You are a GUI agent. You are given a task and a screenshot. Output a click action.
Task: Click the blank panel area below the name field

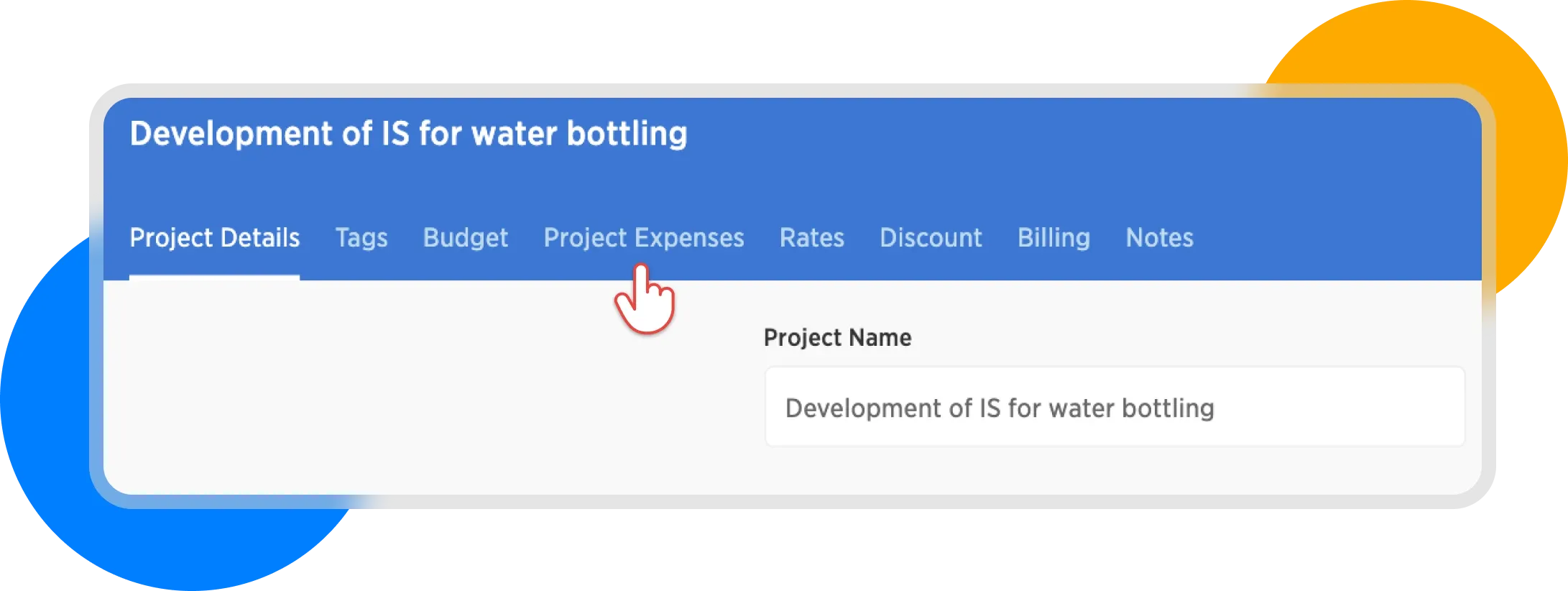pyautogui.click(x=1114, y=470)
